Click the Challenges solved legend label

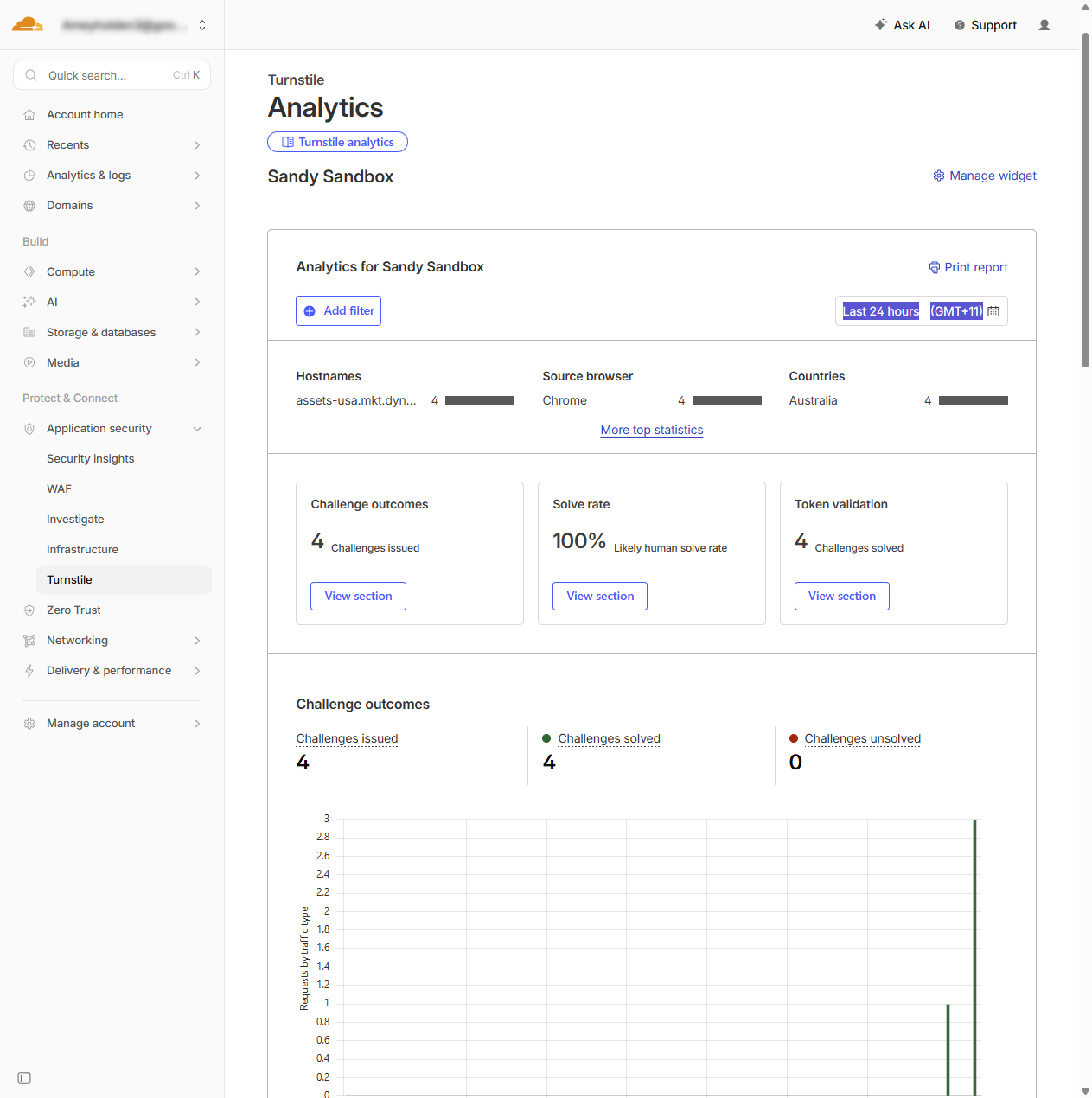coord(609,738)
